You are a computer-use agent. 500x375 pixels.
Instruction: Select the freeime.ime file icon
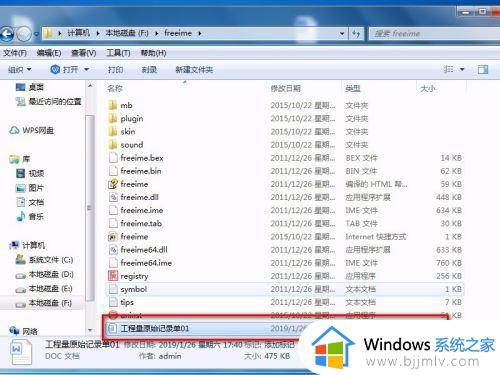pyautogui.click(x=113, y=210)
